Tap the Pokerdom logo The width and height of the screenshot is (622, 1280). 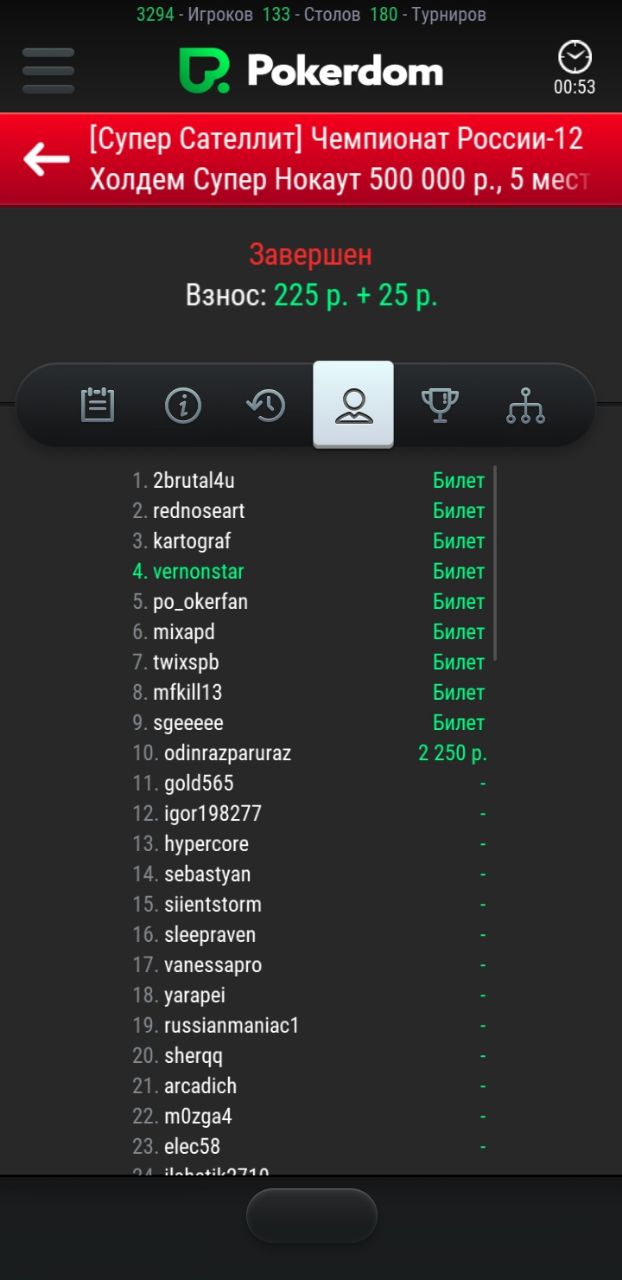pos(311,71)
